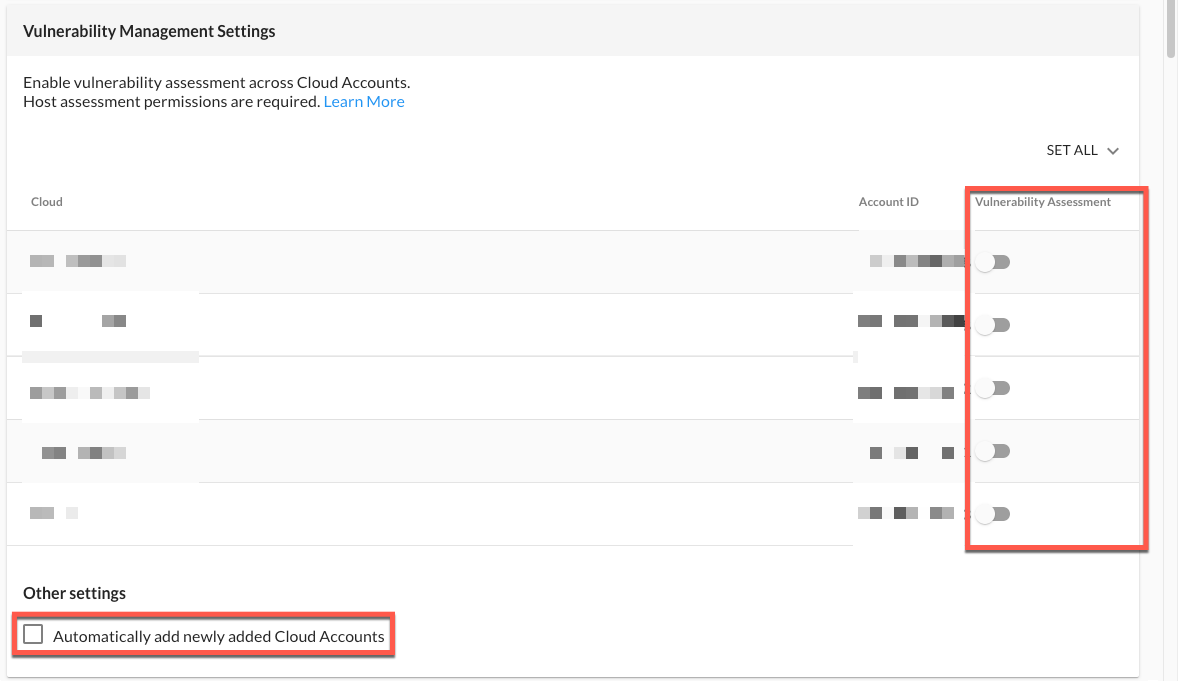Click the Account ID column header
This screenshot has width=1178, height=681.
tap(889, 201)
